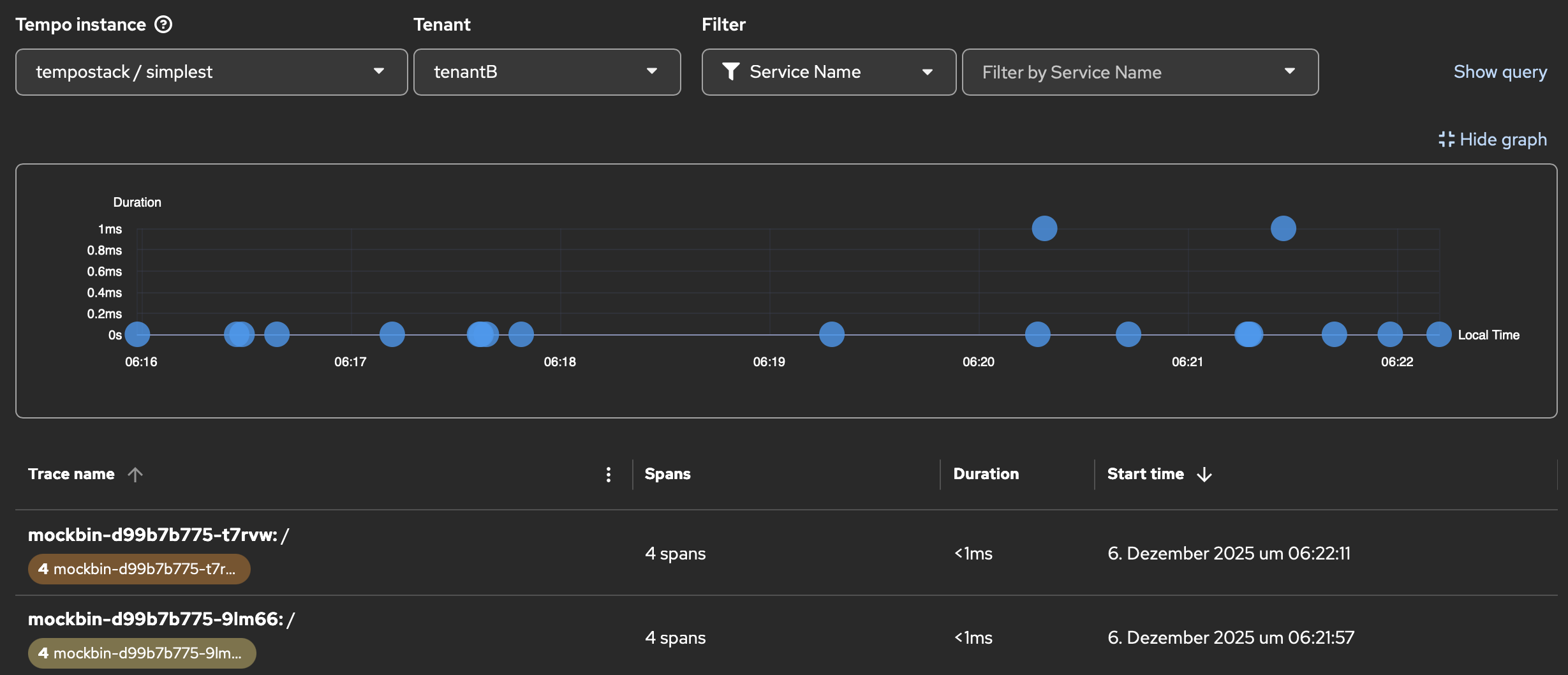
Task: Expand the tenantB tenant dropdown
Action: click(547, 72)
